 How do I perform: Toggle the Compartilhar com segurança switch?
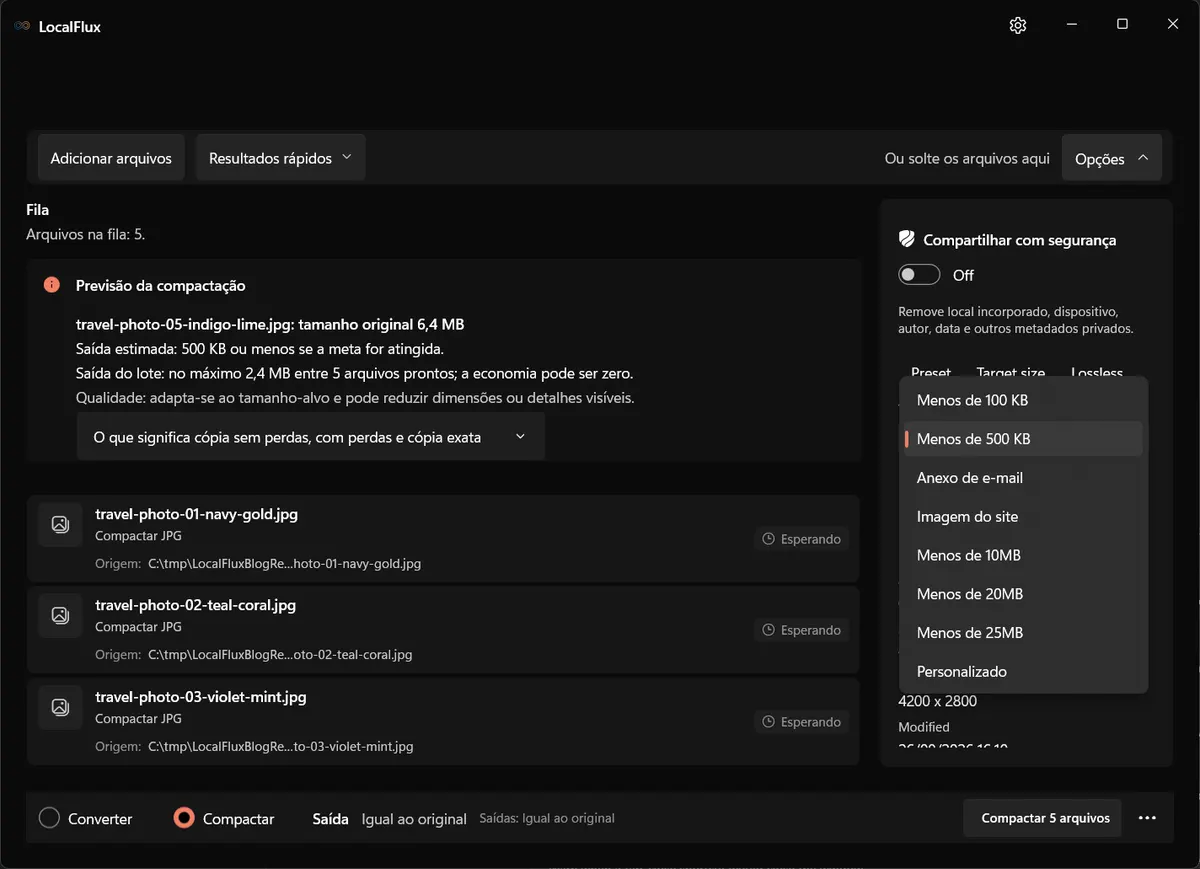pyautogui.click(x=919, y=275)
